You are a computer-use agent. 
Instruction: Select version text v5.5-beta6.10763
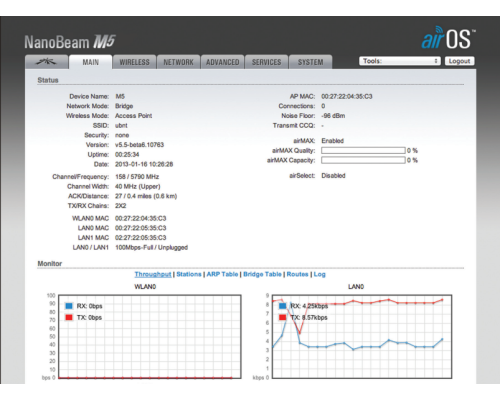coord(139,145)
